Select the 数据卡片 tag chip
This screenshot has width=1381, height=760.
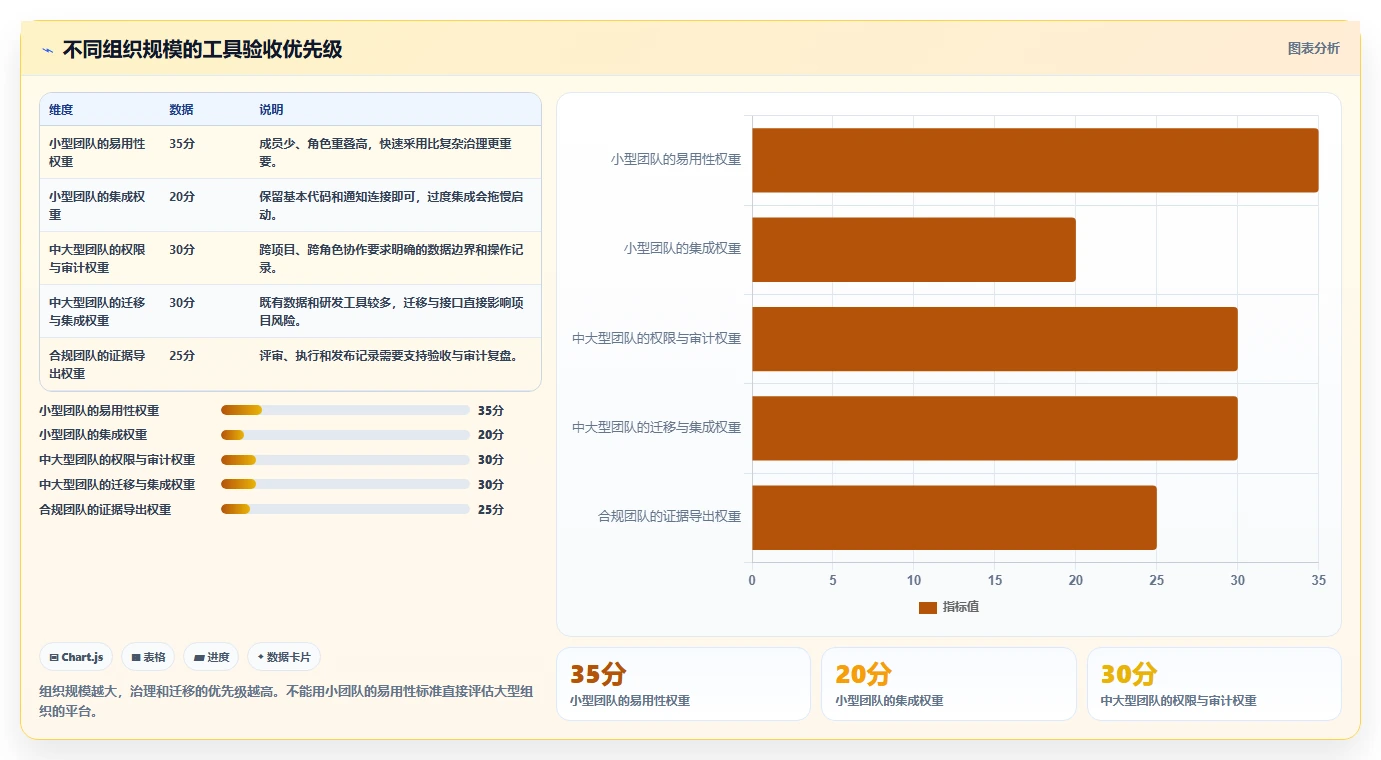pyautogui.click(x=284, y=657)
